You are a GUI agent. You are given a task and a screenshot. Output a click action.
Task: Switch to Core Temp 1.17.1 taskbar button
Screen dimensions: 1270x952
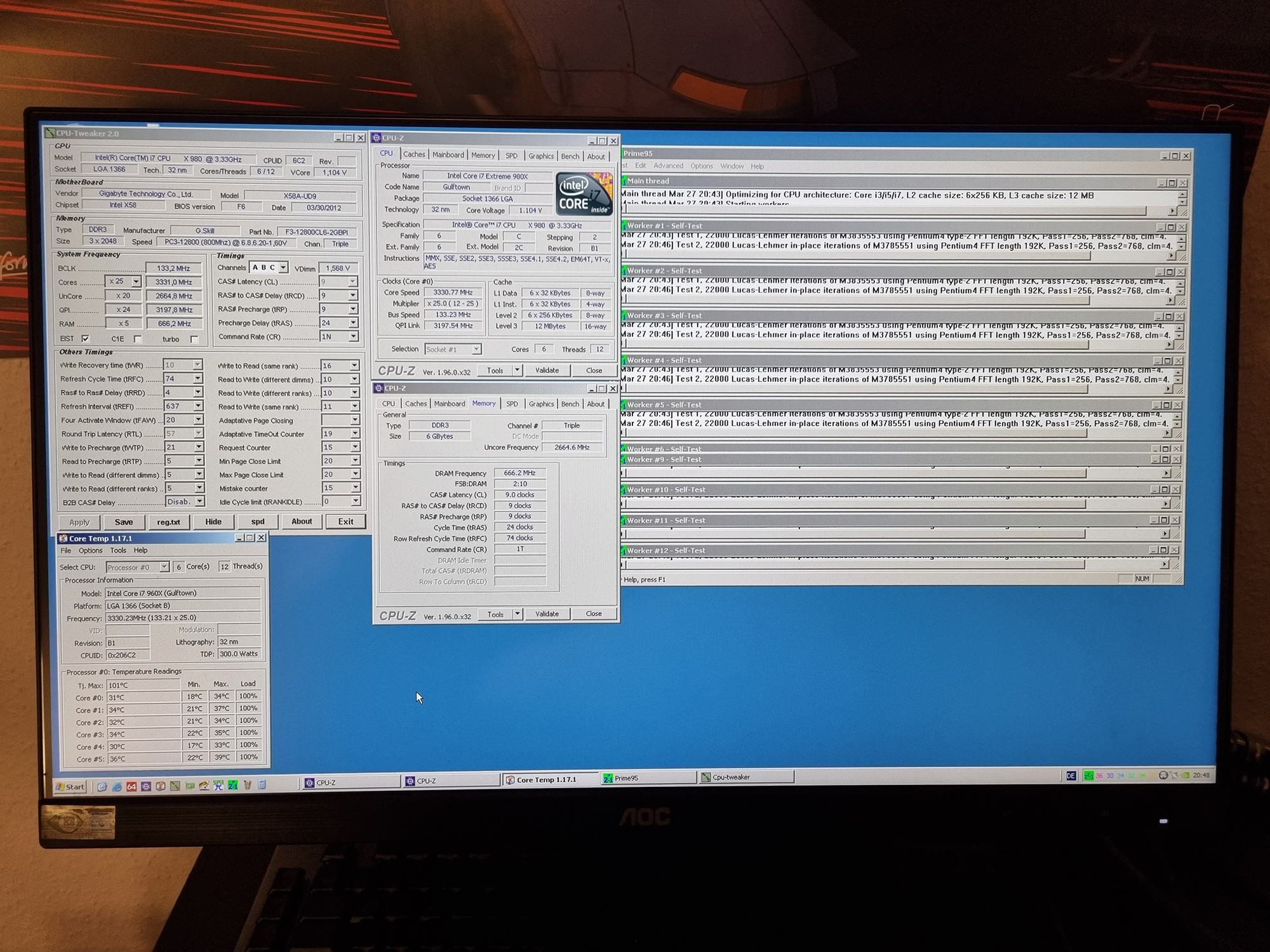[550, 779]
